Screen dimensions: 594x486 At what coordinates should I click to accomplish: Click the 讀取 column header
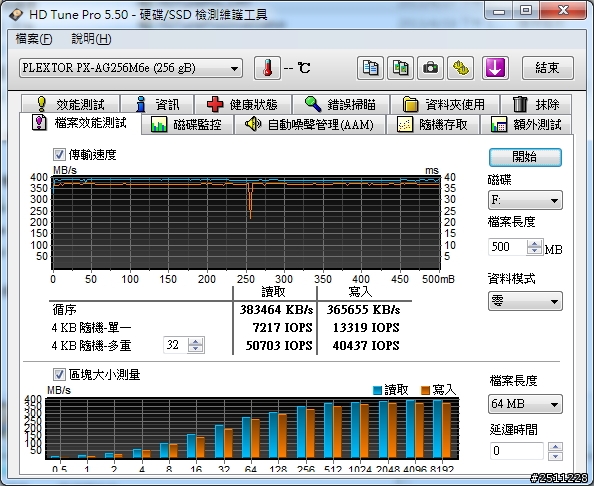pyautogui.click(x=273, y=292)
